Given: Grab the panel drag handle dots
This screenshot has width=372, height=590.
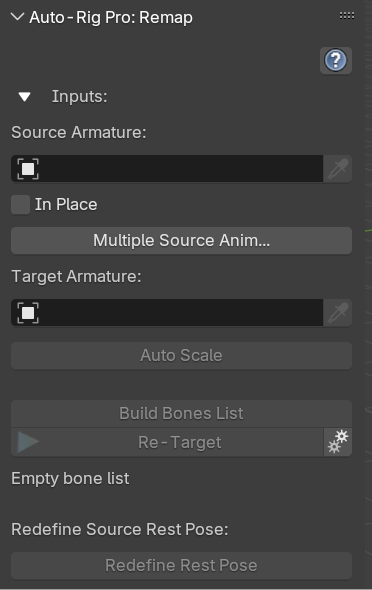Looking at the screenshot, I should coord(347,15).
